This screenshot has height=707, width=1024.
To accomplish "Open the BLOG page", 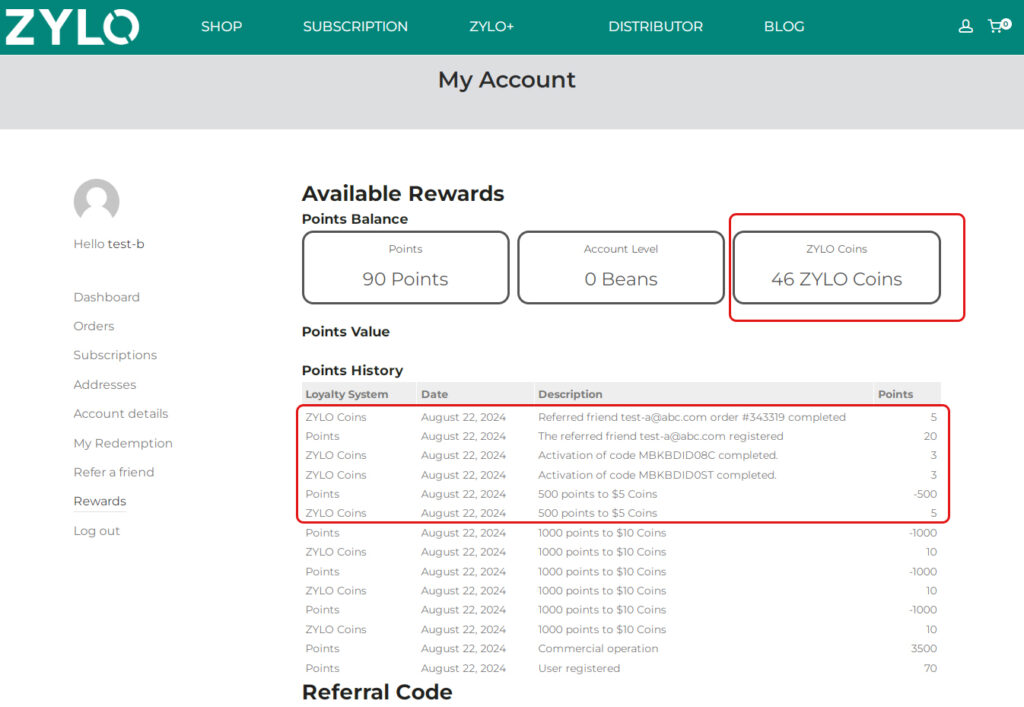I will [784, 27].
